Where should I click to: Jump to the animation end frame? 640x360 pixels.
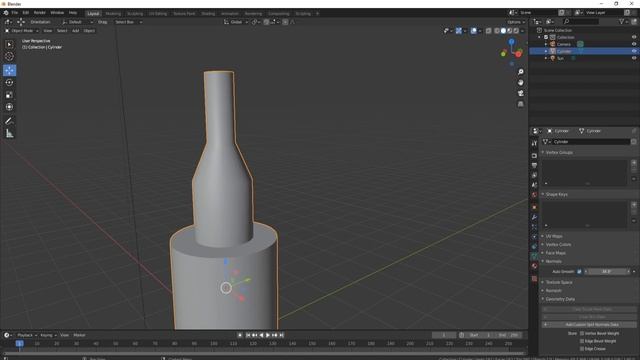click(x=281, y=335)
